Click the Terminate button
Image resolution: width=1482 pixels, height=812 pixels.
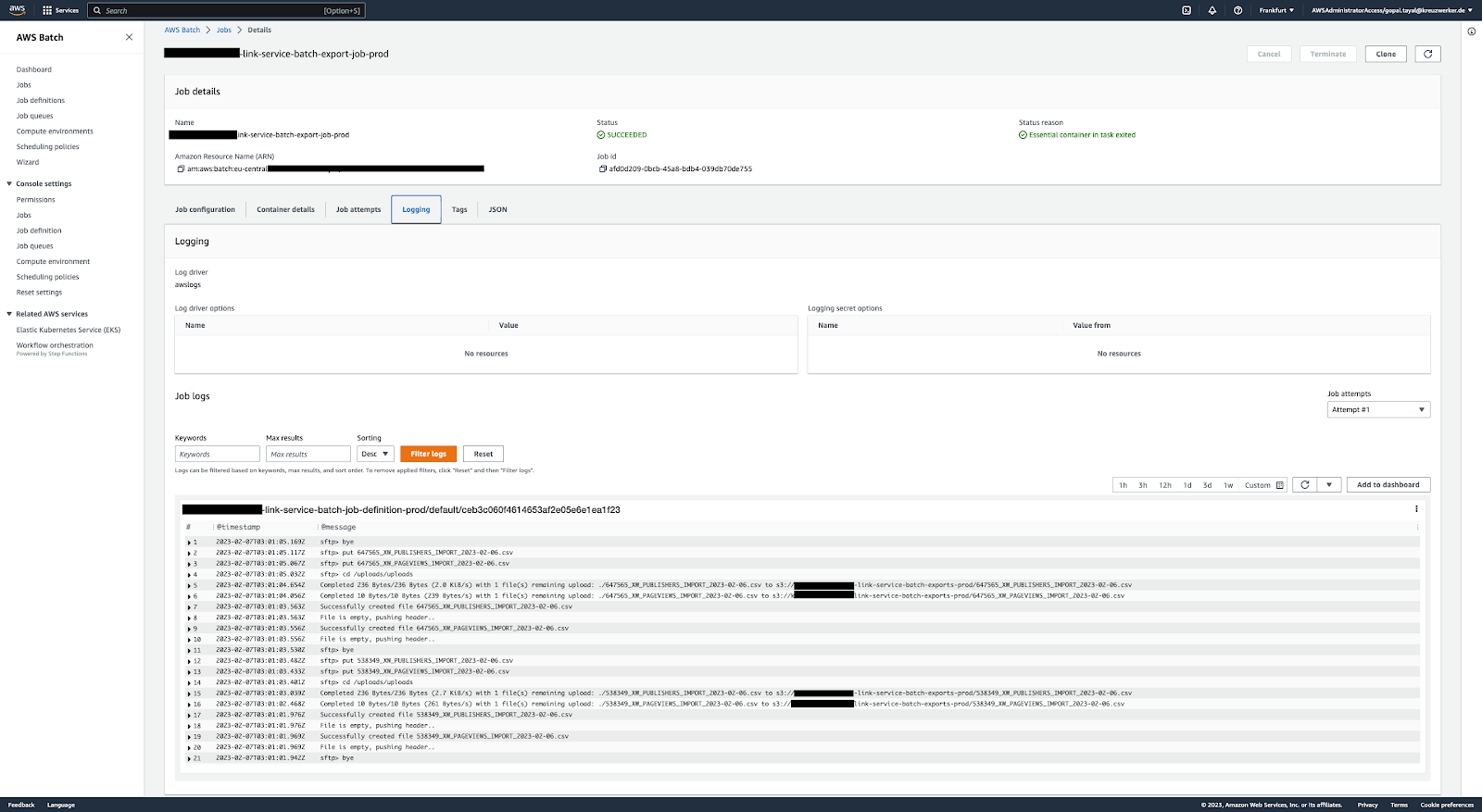point(1328,54)
